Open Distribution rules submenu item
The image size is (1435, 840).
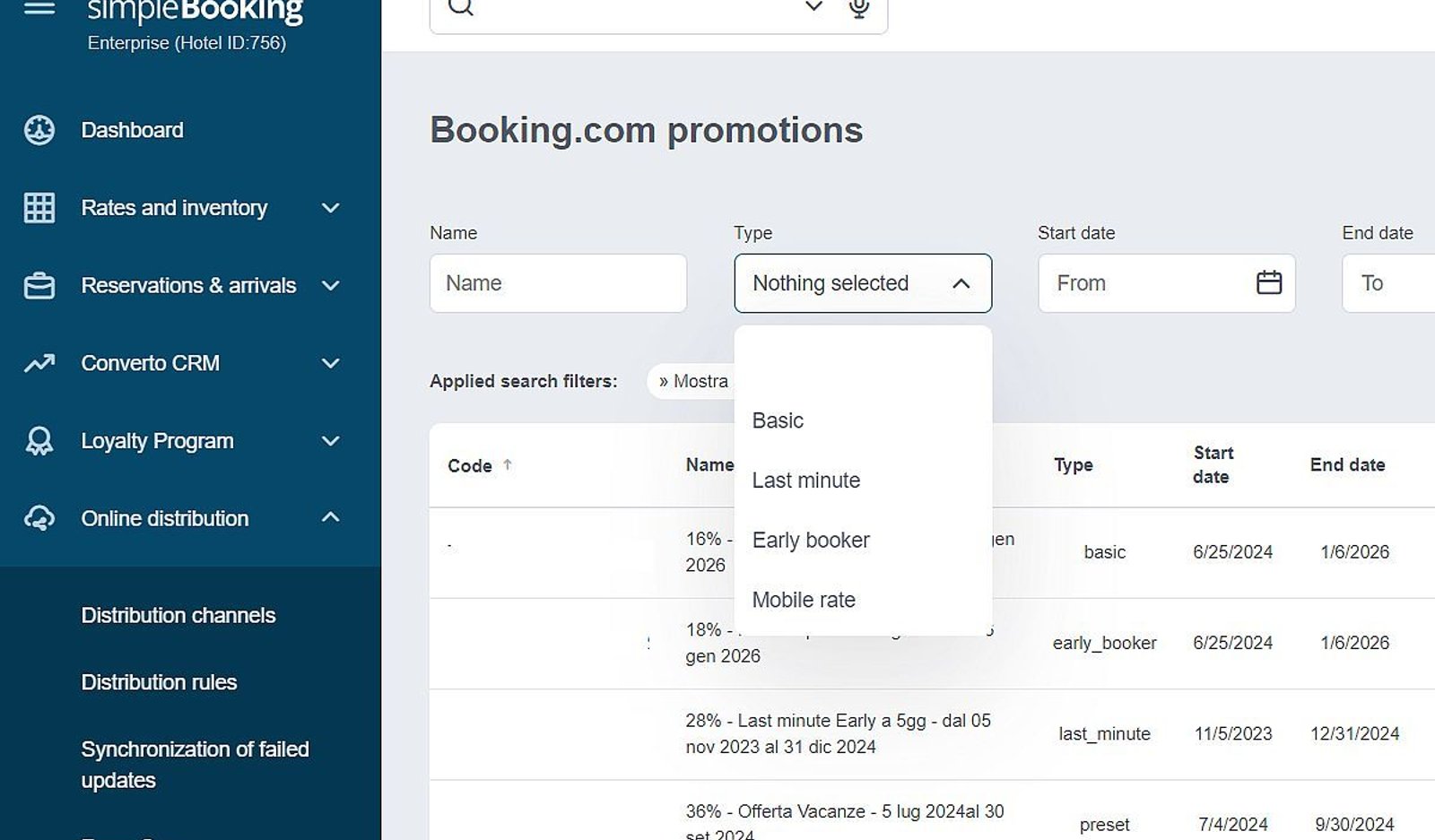(x=159, y=682)
